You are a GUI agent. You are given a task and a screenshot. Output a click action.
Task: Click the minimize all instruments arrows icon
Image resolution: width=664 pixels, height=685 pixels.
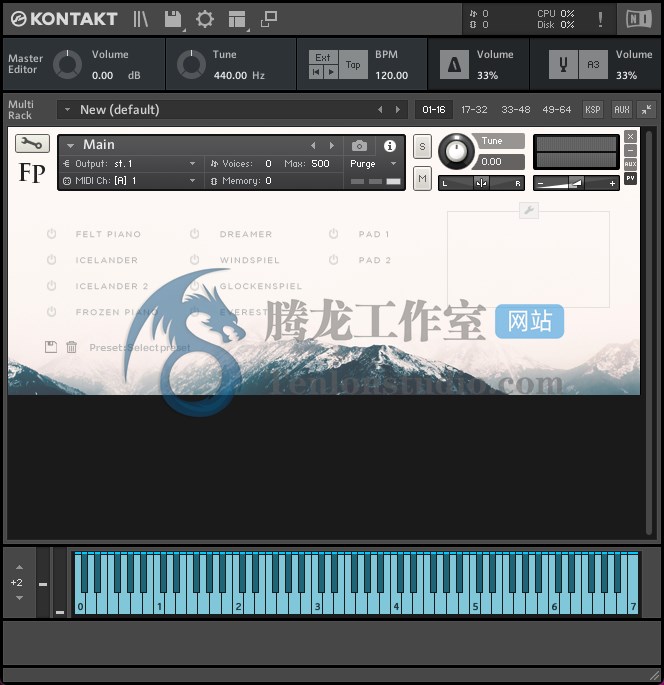coord(647,110)
